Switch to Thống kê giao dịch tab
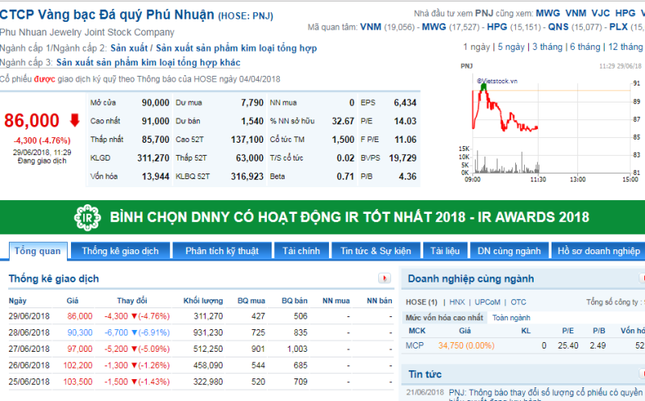Image resolution: width=645 pixels, height=401 pixels. 120,251
